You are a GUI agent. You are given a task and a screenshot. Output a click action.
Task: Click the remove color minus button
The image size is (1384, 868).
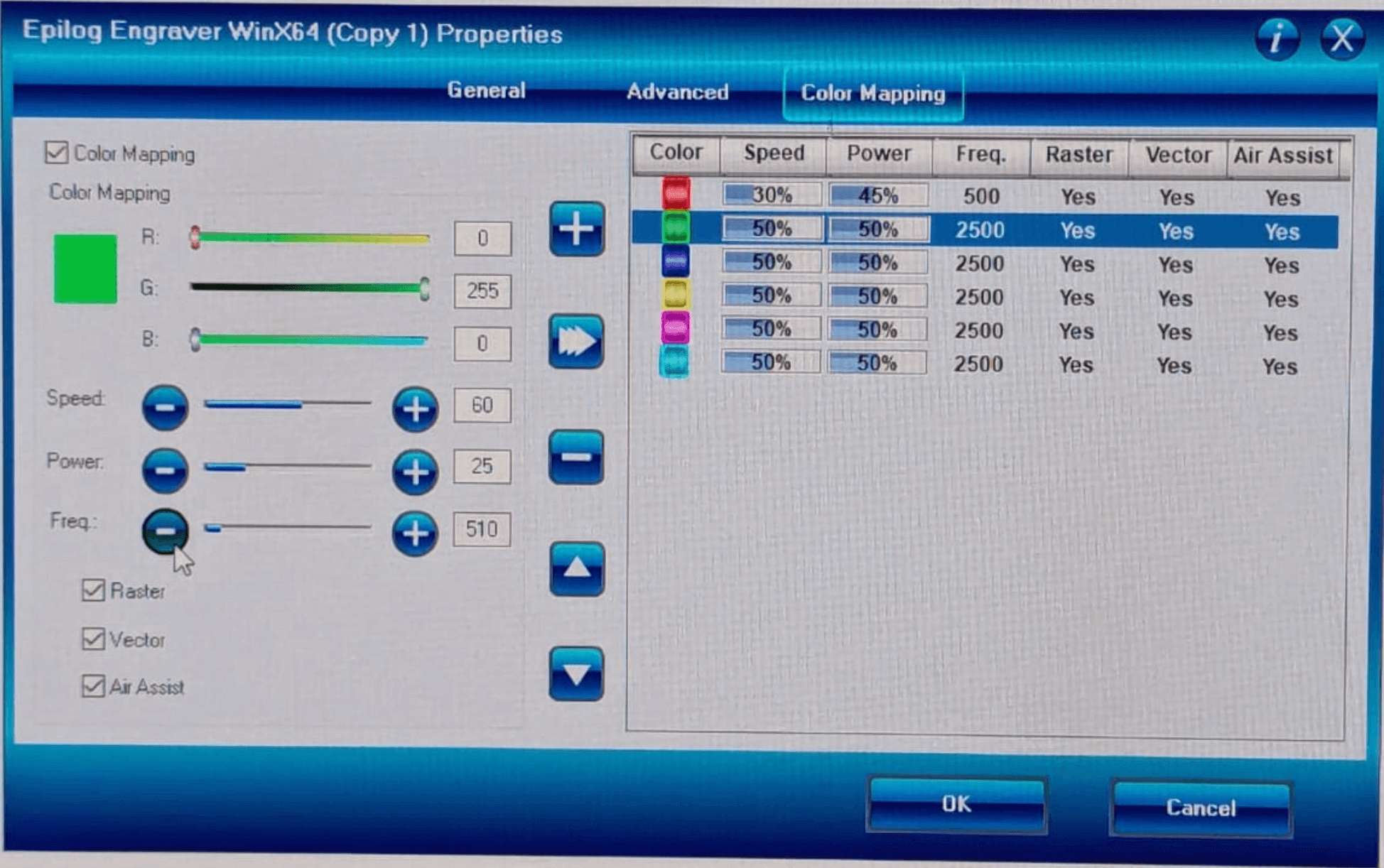(x=576, y=457)
